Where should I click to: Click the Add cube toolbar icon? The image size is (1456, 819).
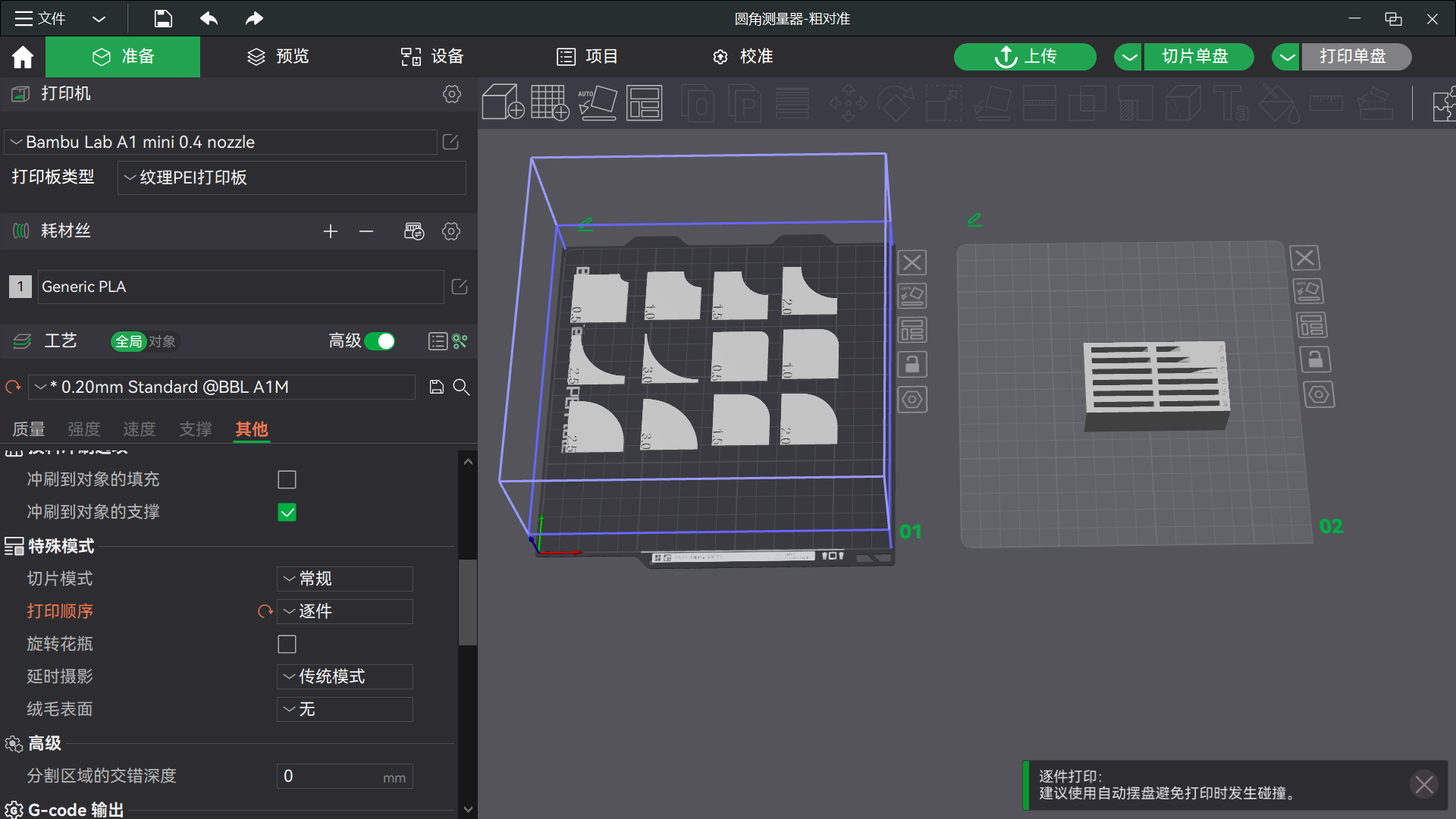coord(503,102)
